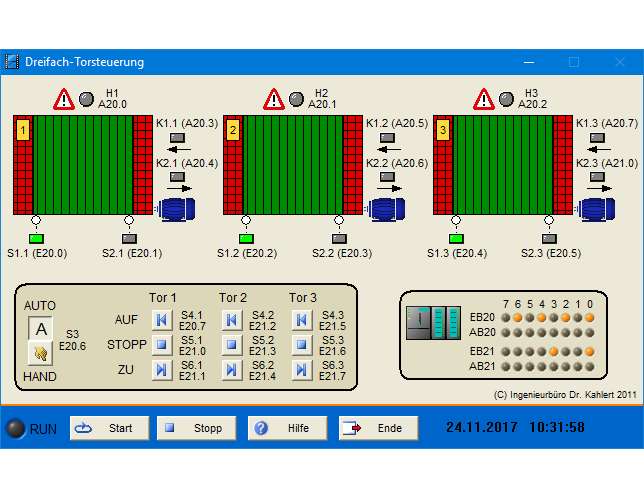This screenshot has height=495, width=644.
Task: Click the AUF open button S4.3 for Tor 3
Action: (x=302, y=320)
